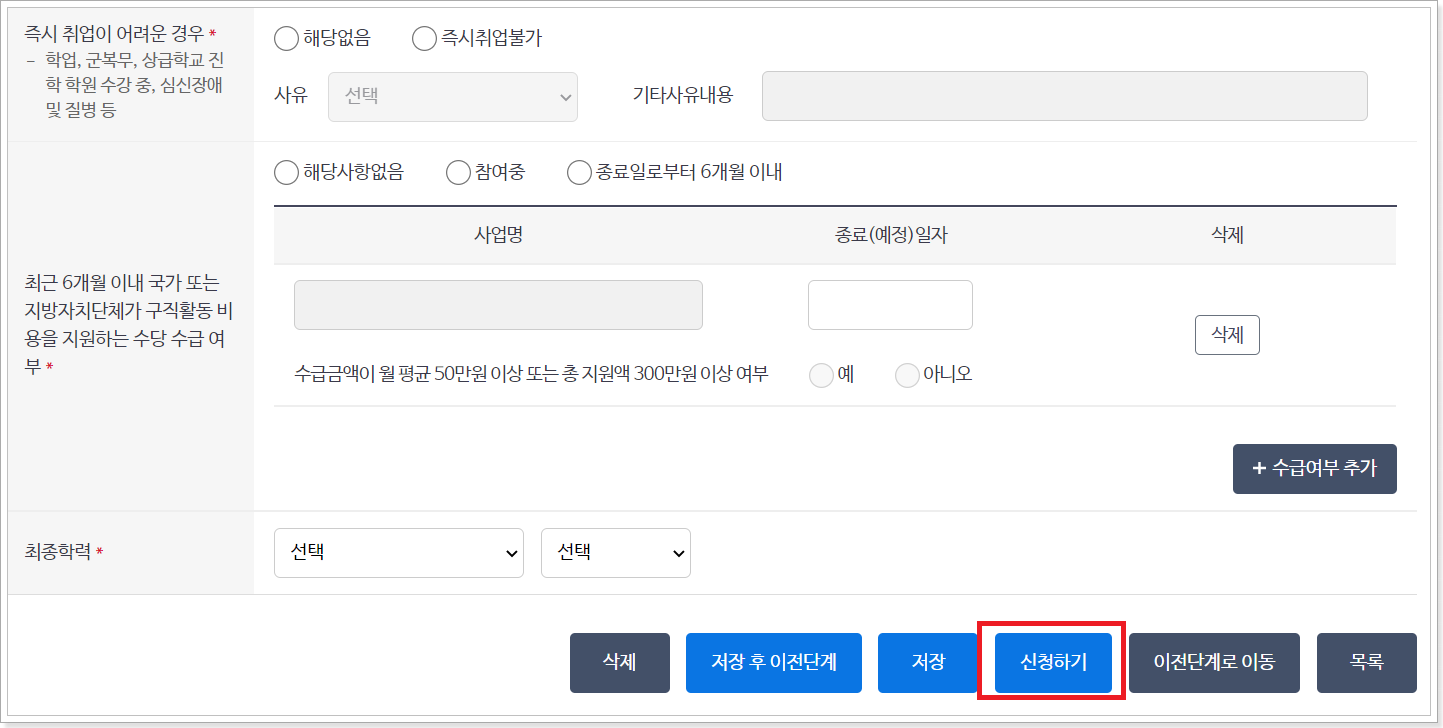
Task: Click 삭제 in the table row
Action: coord(1227,335)
